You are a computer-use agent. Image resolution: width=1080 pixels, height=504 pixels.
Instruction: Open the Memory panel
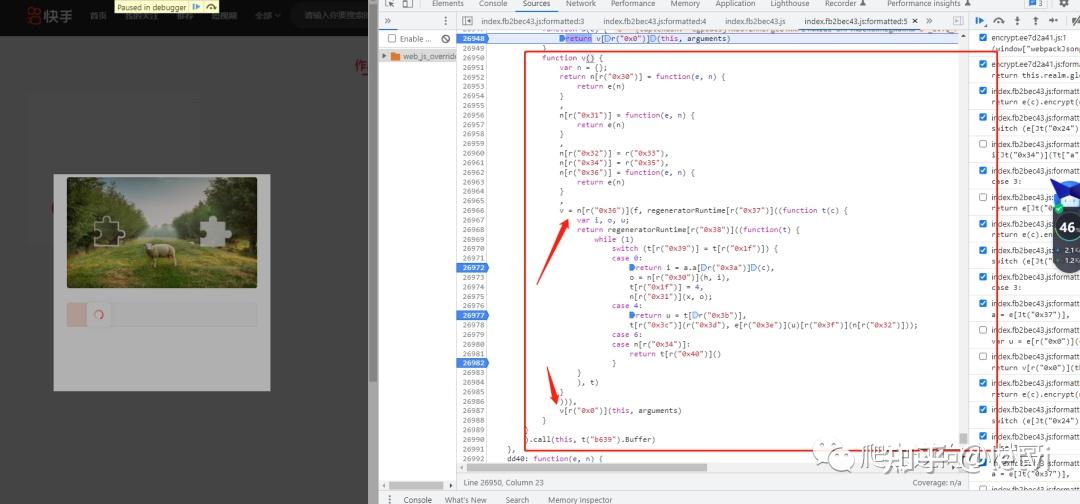(685, 3)
